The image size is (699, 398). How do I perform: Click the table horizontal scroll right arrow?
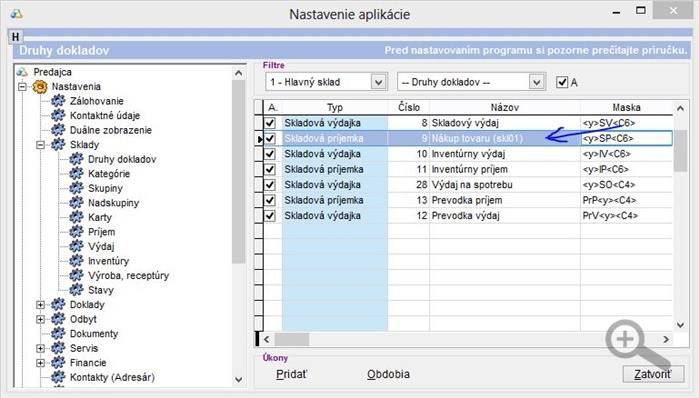666,339
